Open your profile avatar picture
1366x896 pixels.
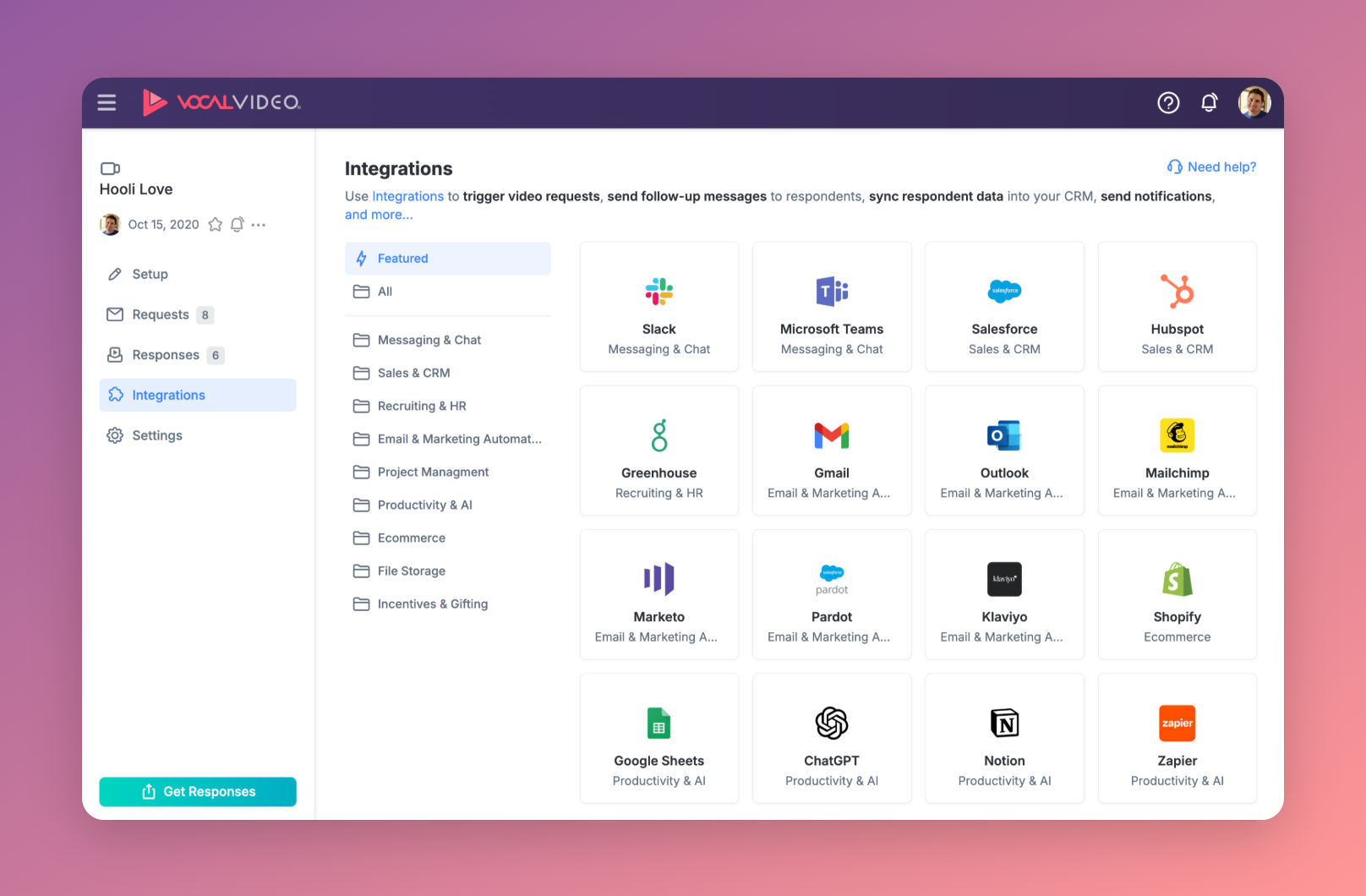pos(1254,102)
